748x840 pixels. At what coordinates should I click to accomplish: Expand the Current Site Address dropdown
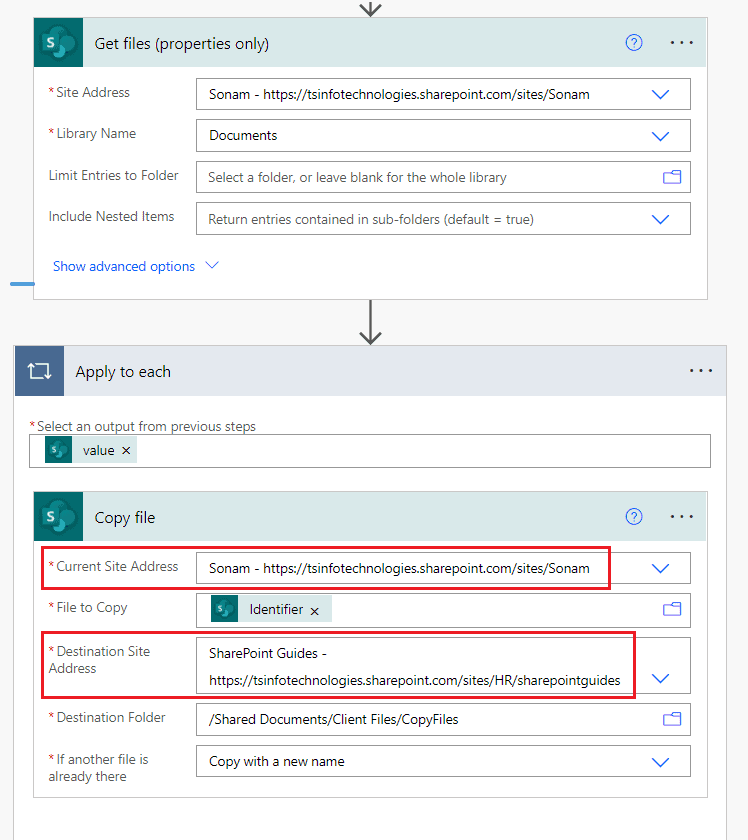click(x=660, y=568)
